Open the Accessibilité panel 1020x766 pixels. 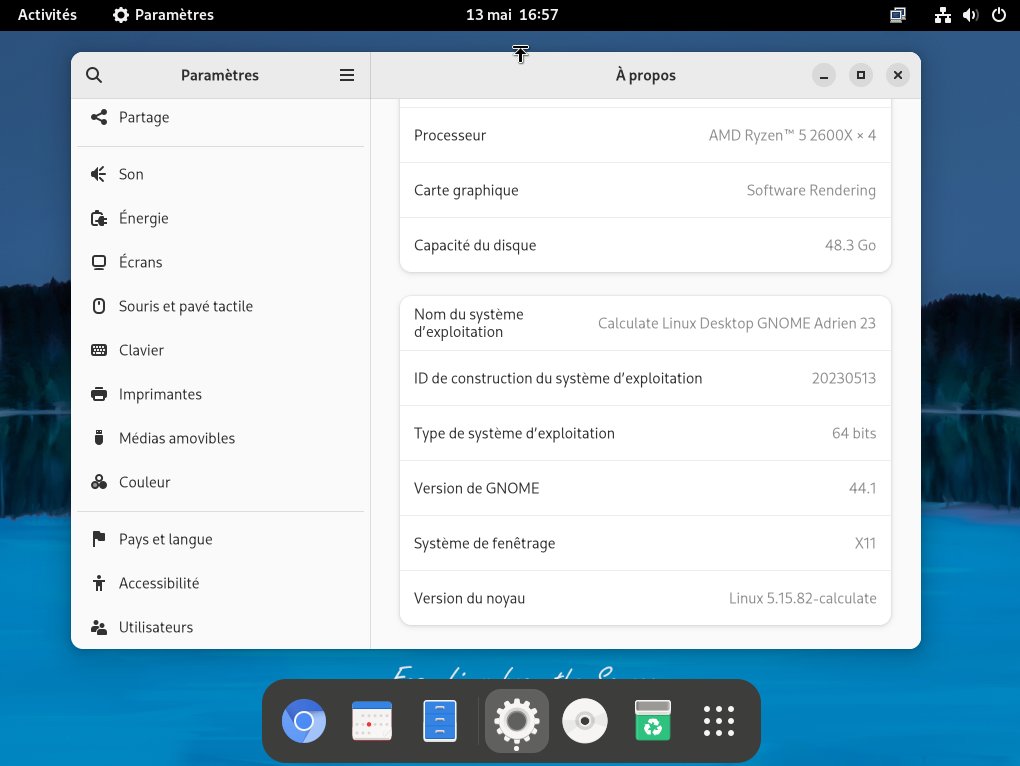221,583
